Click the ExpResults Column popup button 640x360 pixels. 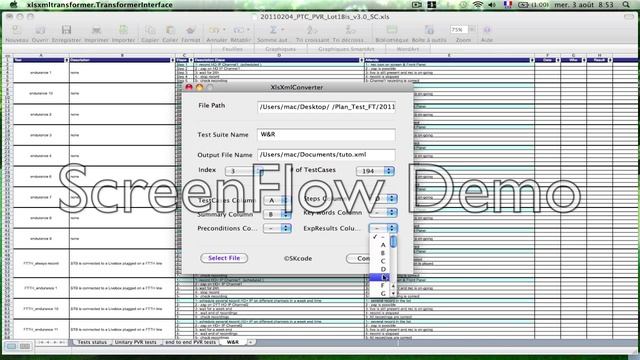point(383,228)
